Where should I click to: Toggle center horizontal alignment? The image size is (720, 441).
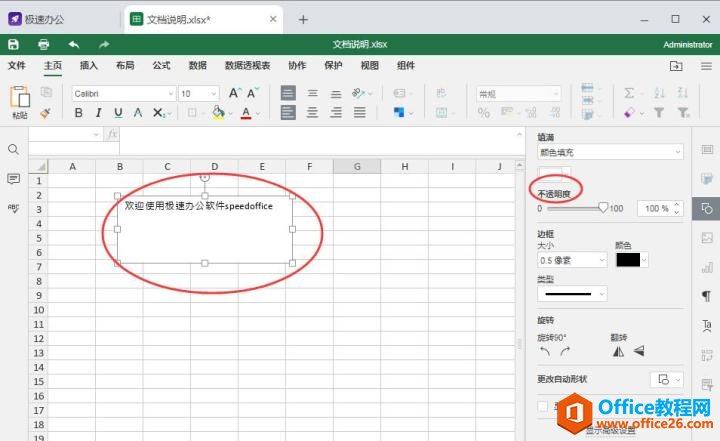[312, 113]
